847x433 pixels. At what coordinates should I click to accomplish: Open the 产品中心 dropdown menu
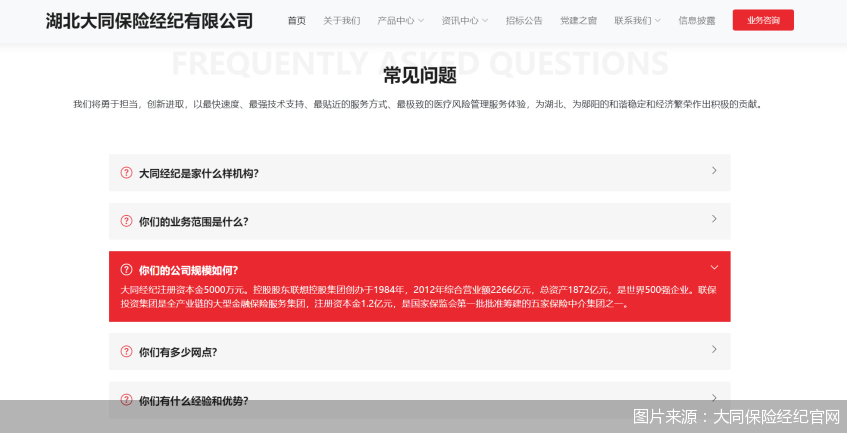[400, 20]
